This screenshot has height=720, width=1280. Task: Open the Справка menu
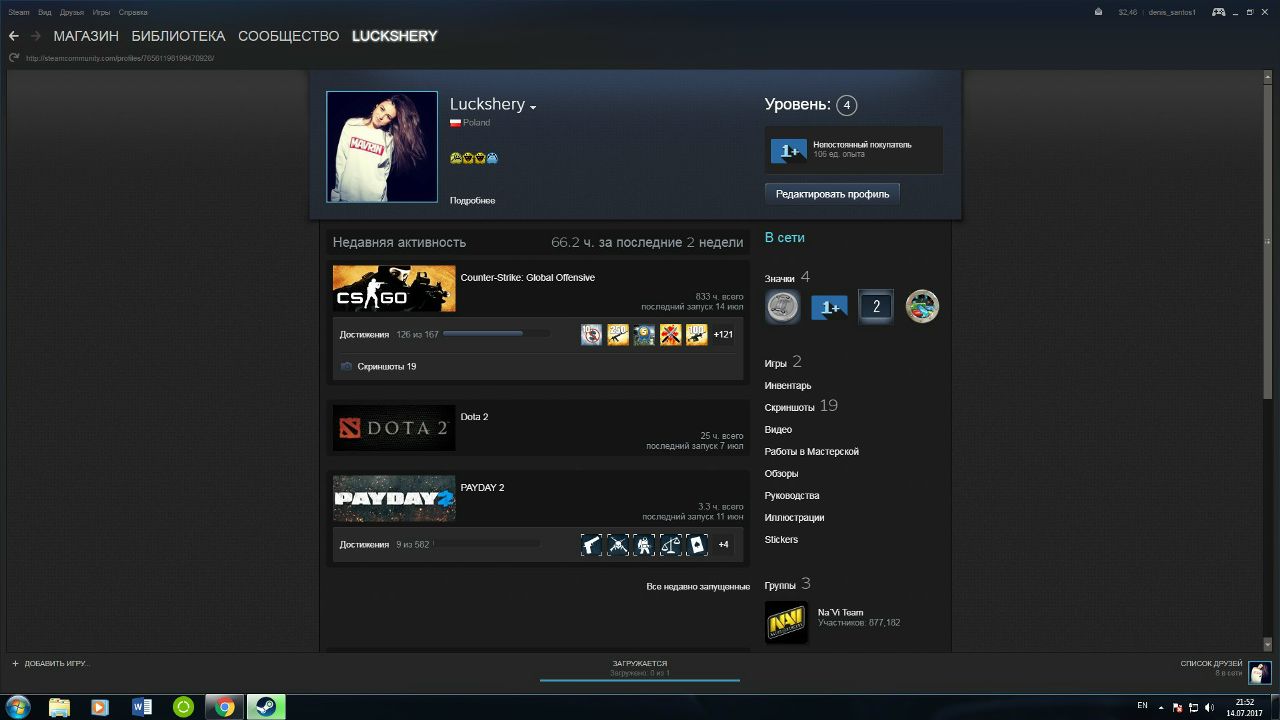coord(133,12)
